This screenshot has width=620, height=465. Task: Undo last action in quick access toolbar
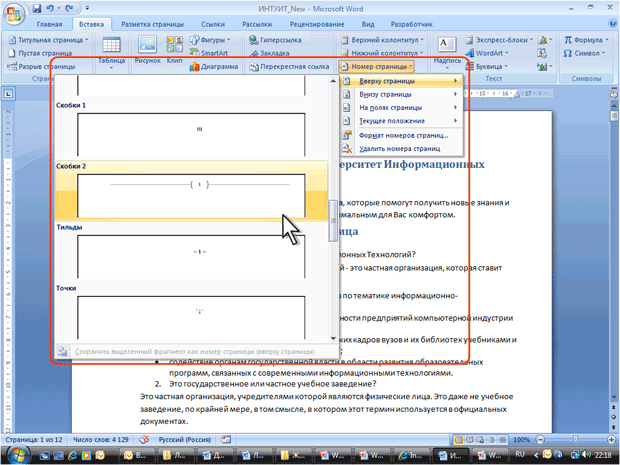coord(49,8)
